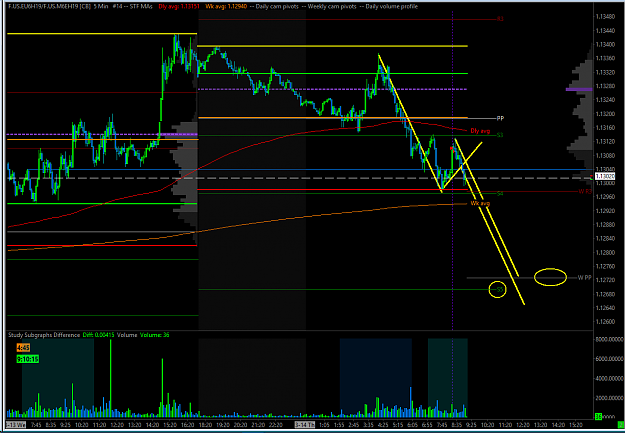The image size is (625, 433).
Task: Select the '5 Min' timeframe label
Action: pyautogui.click(x=100, y=6)
